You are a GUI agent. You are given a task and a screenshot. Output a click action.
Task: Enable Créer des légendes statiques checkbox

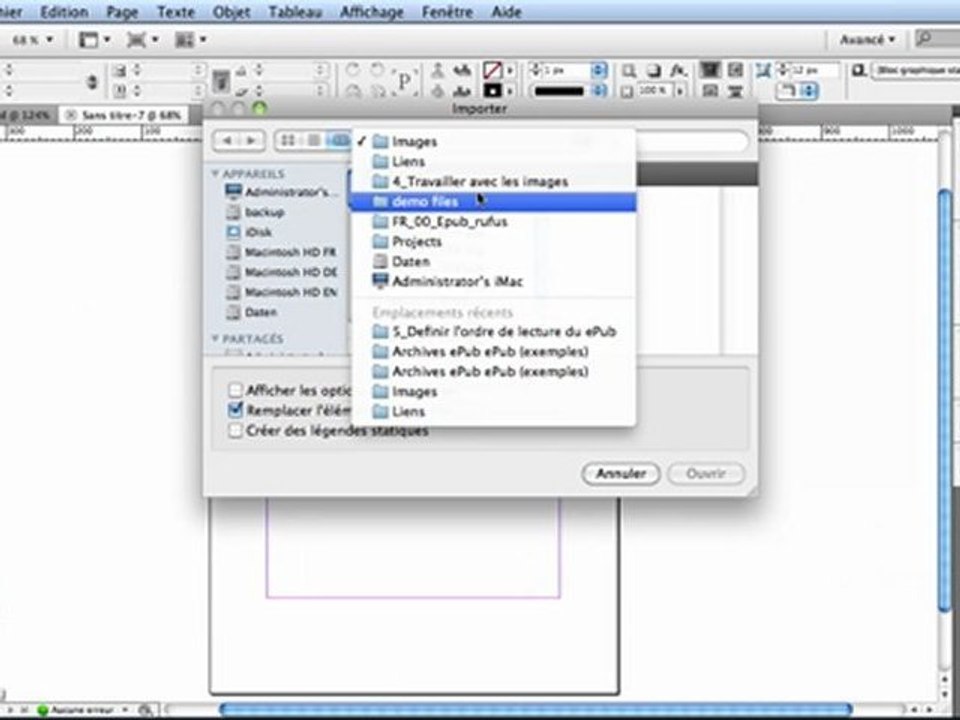pos(235,430)
